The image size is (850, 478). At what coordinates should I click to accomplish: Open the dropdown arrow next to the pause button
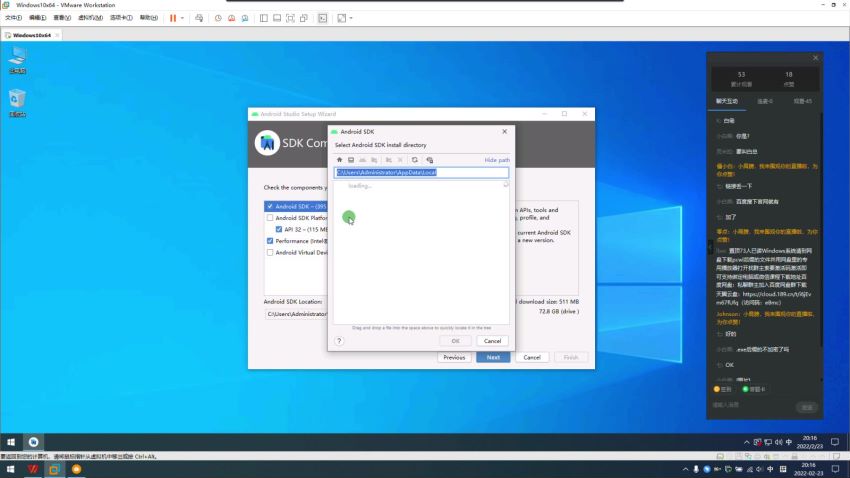[x=182, y=18]
